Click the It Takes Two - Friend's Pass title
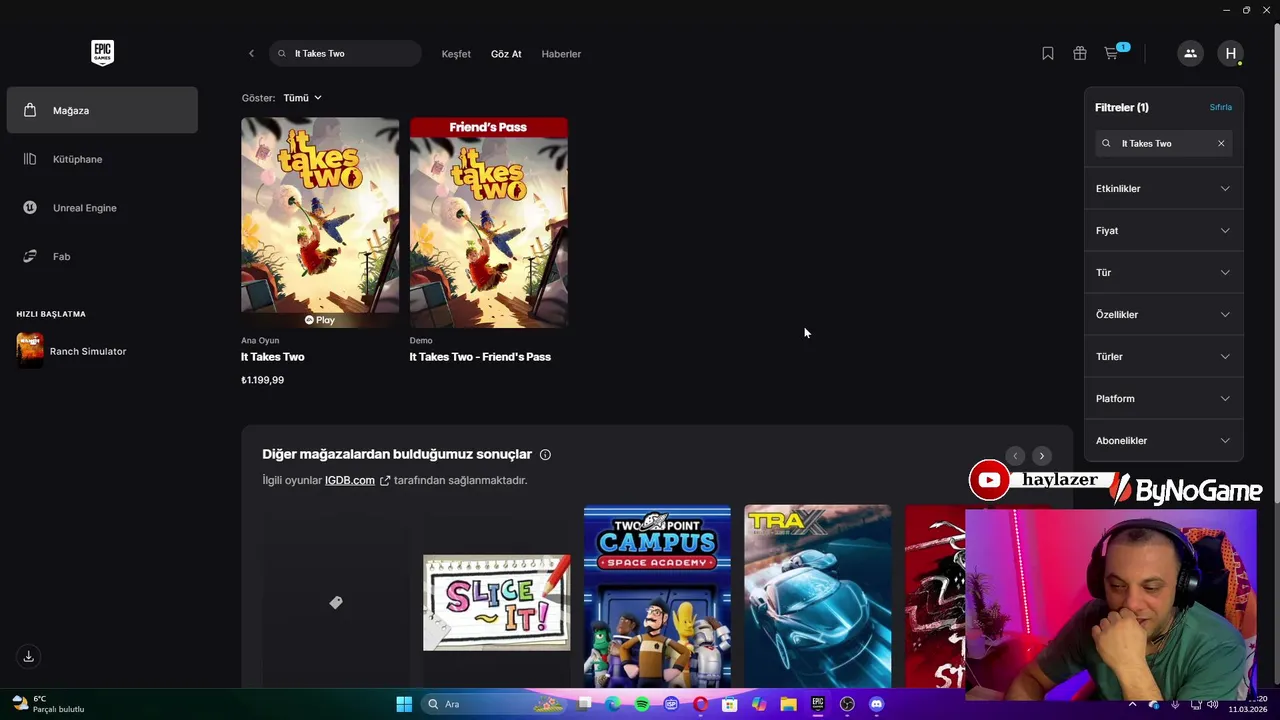This screenshot has width=1280, height=720. 480,357
